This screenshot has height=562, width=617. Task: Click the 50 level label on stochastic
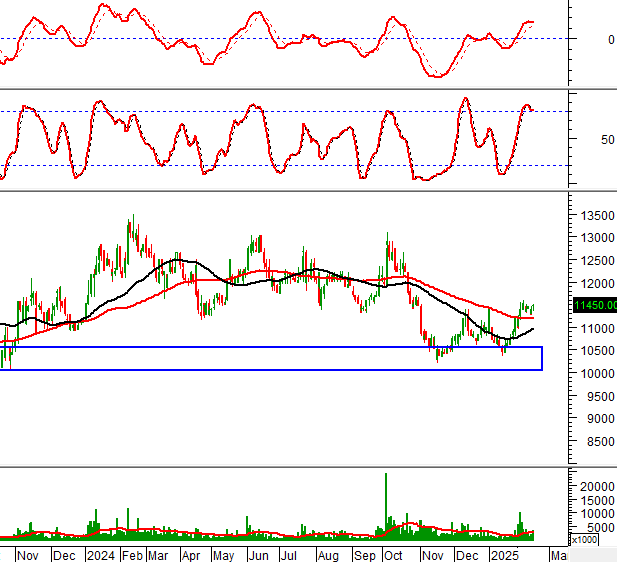608,140
